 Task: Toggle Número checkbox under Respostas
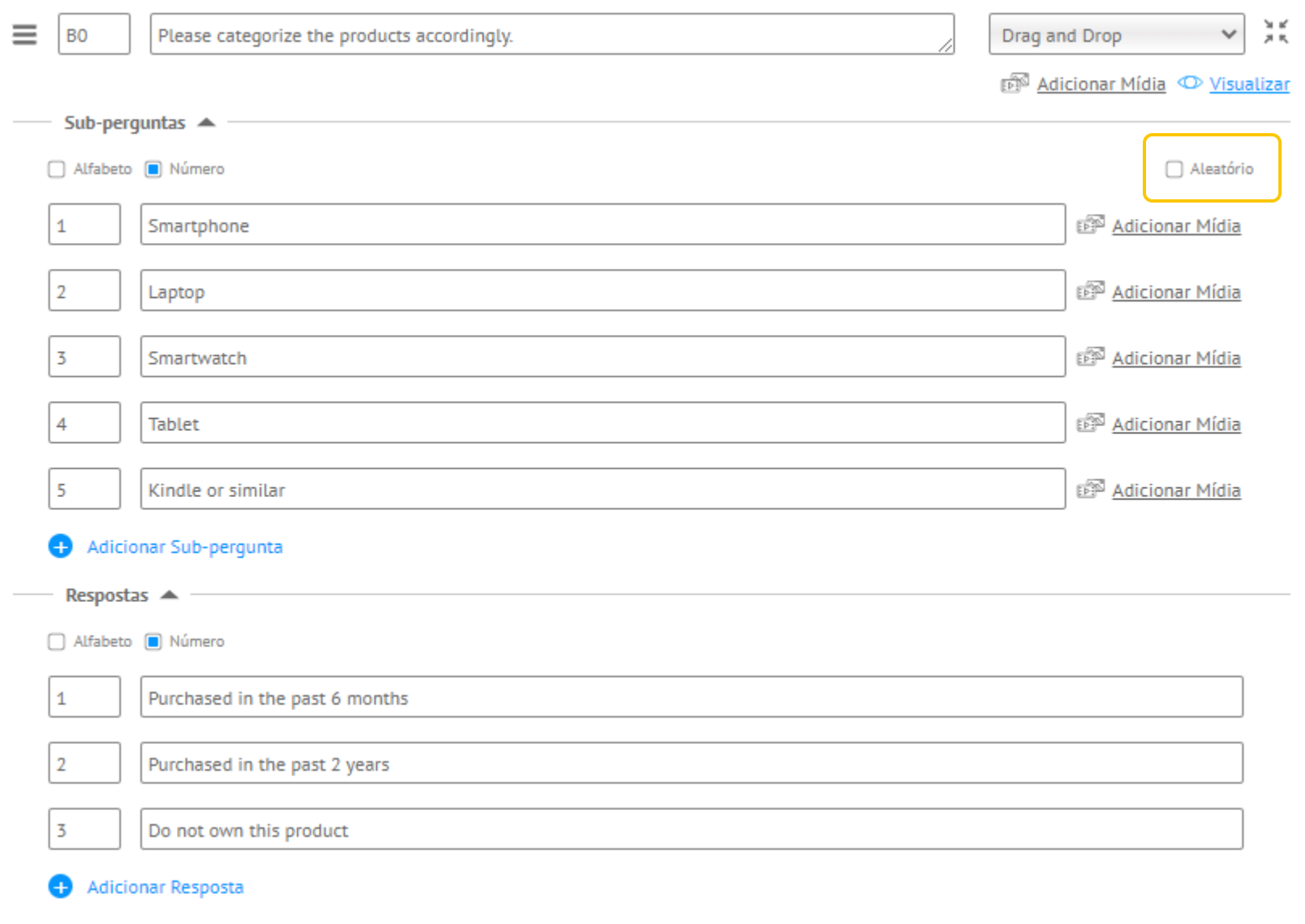[153, 642]
